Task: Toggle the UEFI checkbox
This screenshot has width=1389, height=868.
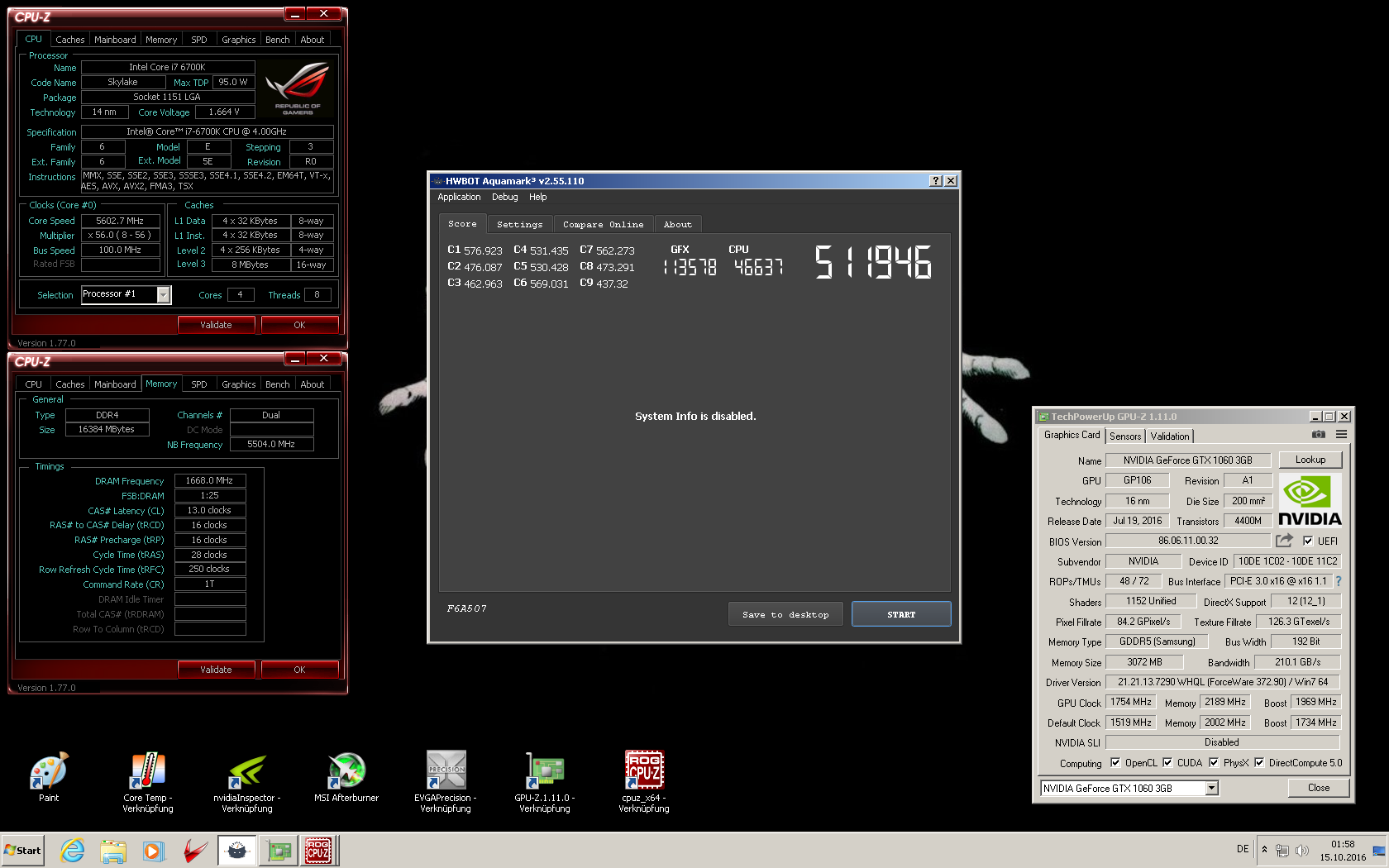Action: 1308,541
